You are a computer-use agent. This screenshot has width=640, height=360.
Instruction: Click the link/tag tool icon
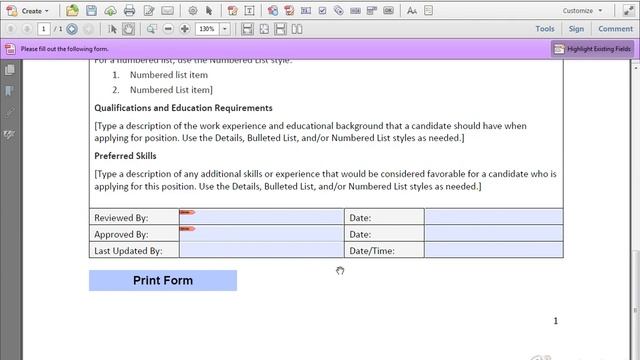pos(338,11)
